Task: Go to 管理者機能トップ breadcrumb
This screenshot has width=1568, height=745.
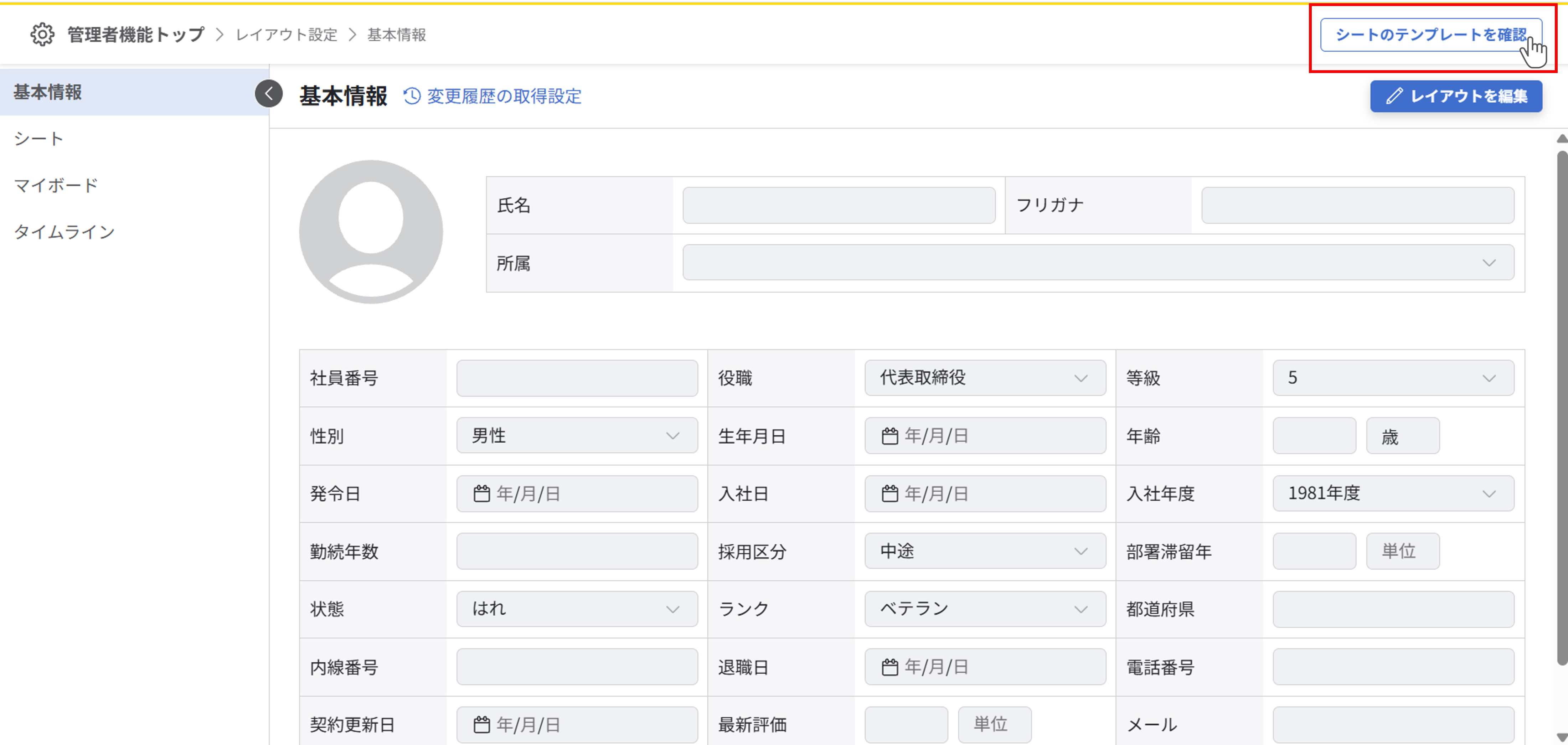Action: tap(136, 35)
